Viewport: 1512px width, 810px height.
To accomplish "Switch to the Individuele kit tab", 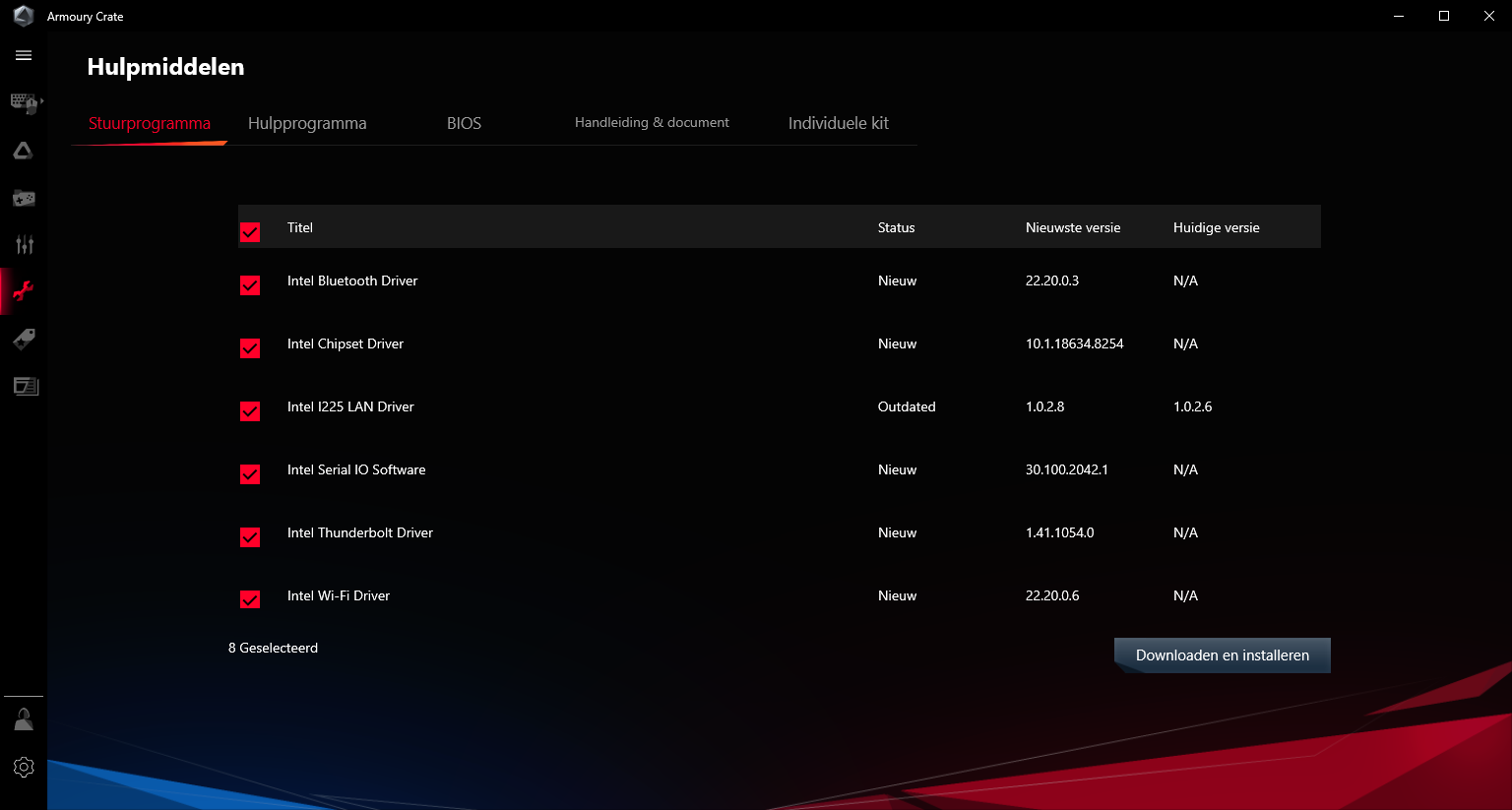I will pyautogui.click(x=838, y=123).
